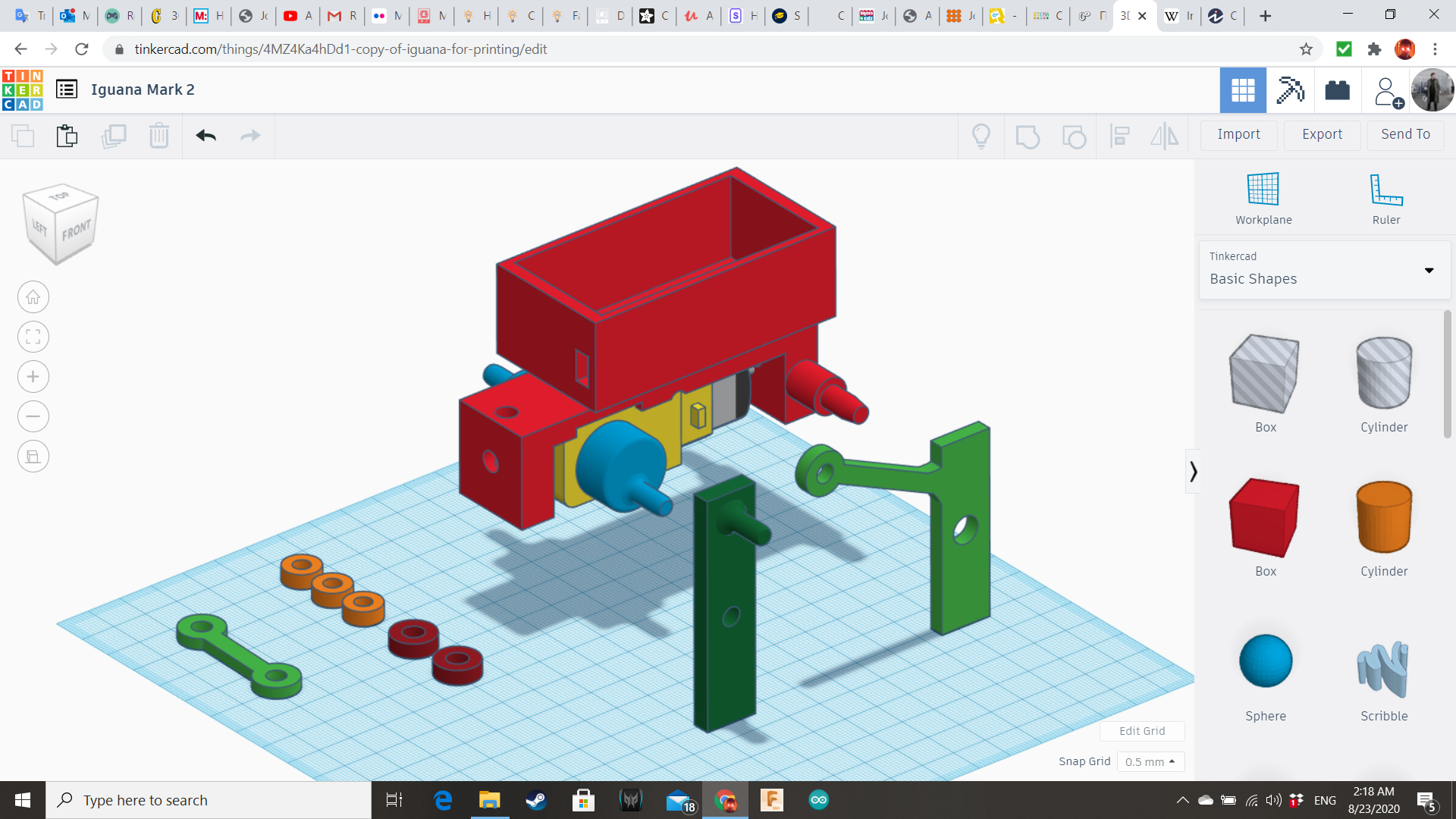The image size is (1456, 819).
Task: Open the Export menu
Action: point(1322,134)
